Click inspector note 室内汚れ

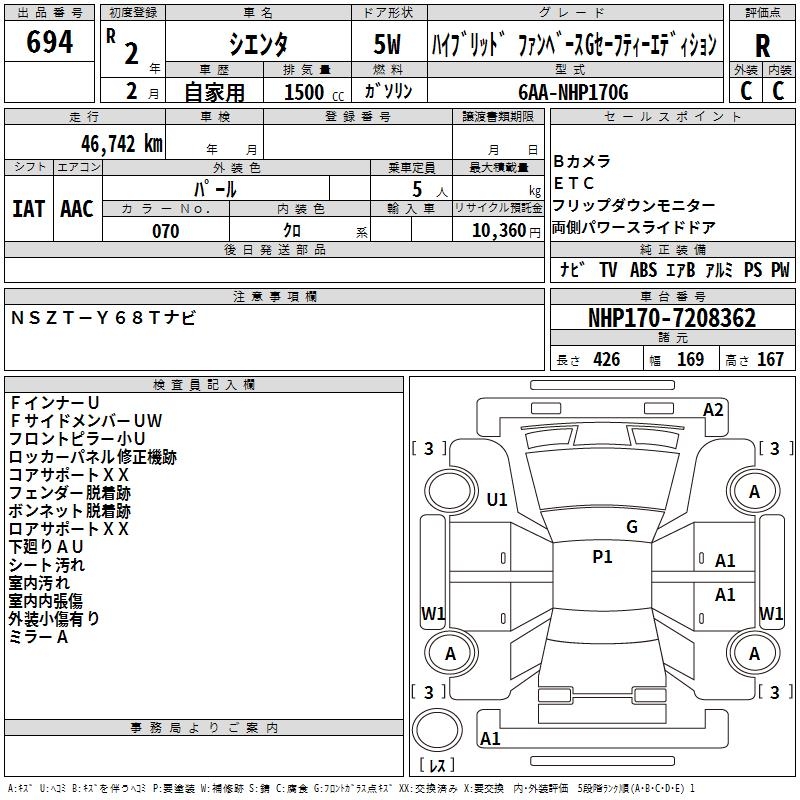pyautogui.click(x=39, y=583)
